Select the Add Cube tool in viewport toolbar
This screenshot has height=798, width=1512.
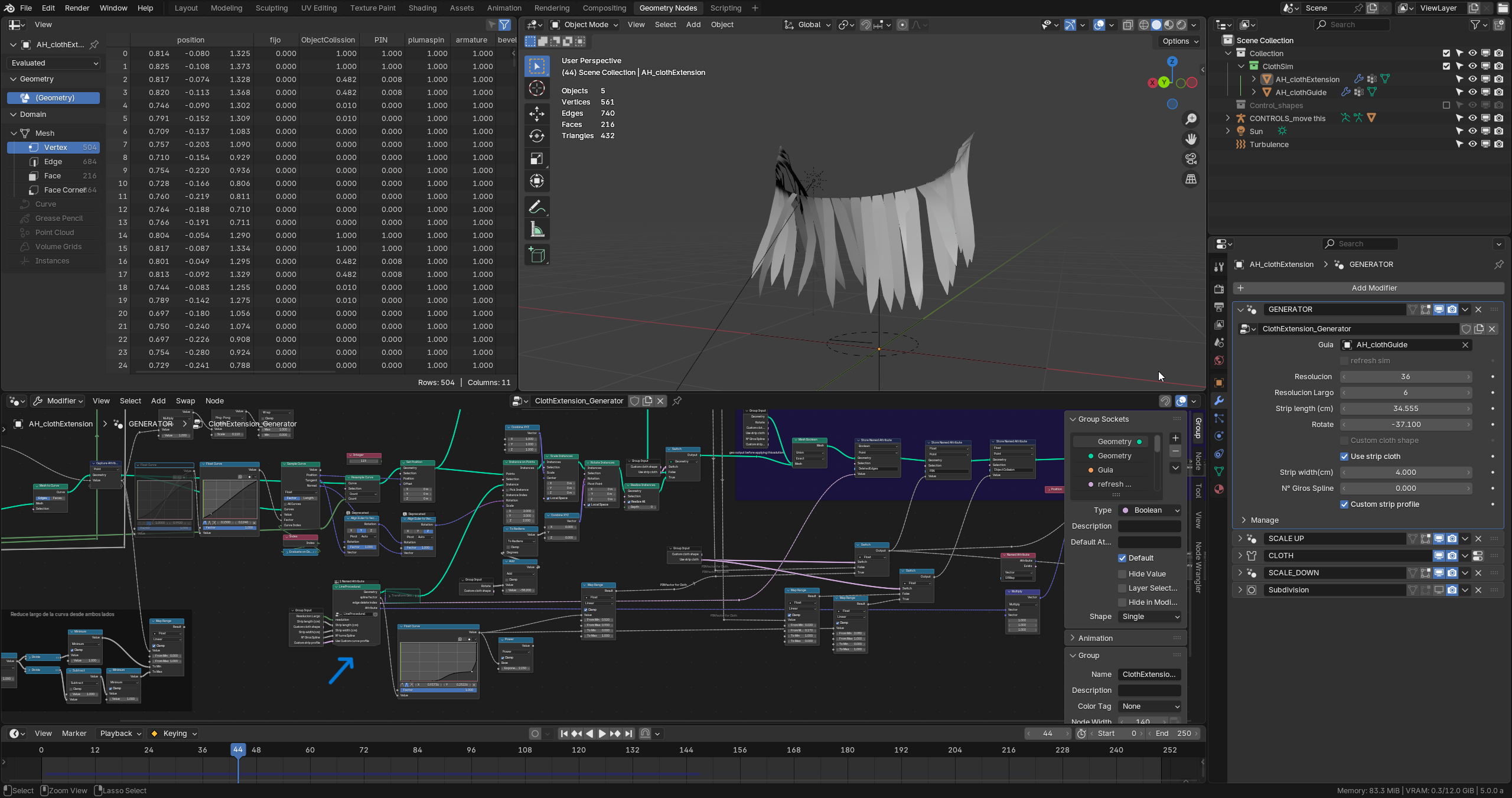point(537,255)
